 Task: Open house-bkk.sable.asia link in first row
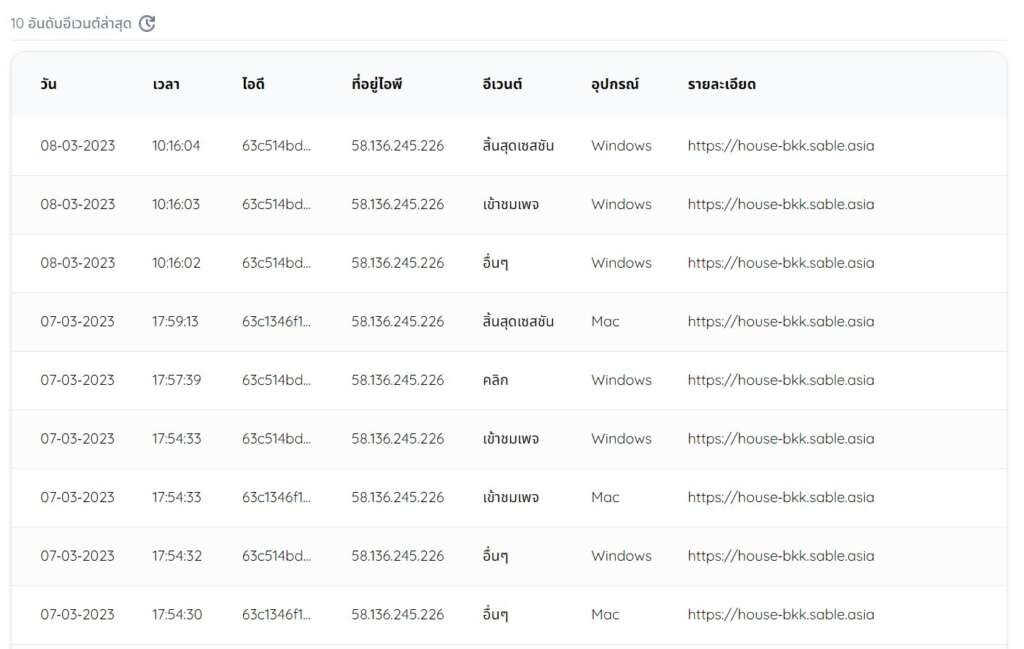point(781,145)
